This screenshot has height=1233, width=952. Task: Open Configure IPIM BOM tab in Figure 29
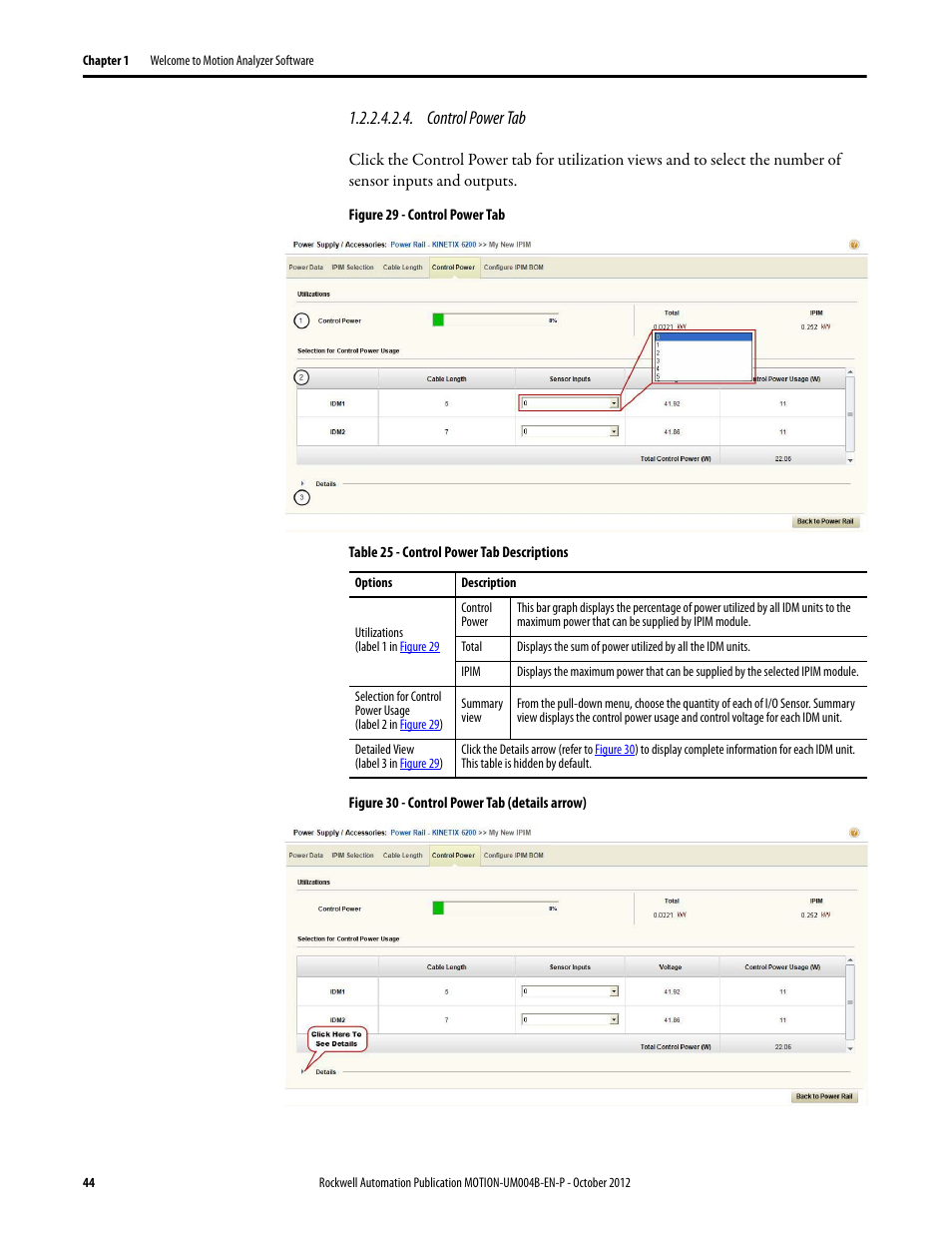coord(514,268)
